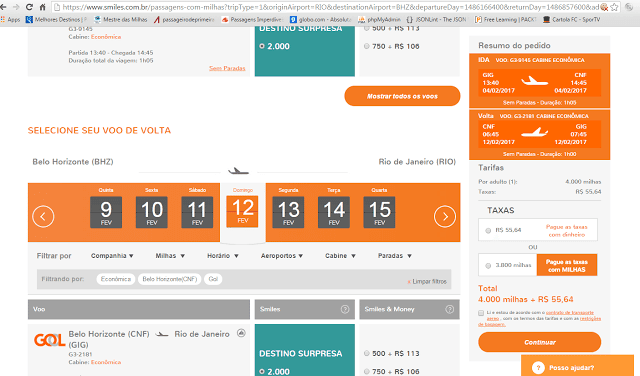640x376 pixels.
Task: Check the contrato de transporte agreement box
Action: (x=481, y=313)
